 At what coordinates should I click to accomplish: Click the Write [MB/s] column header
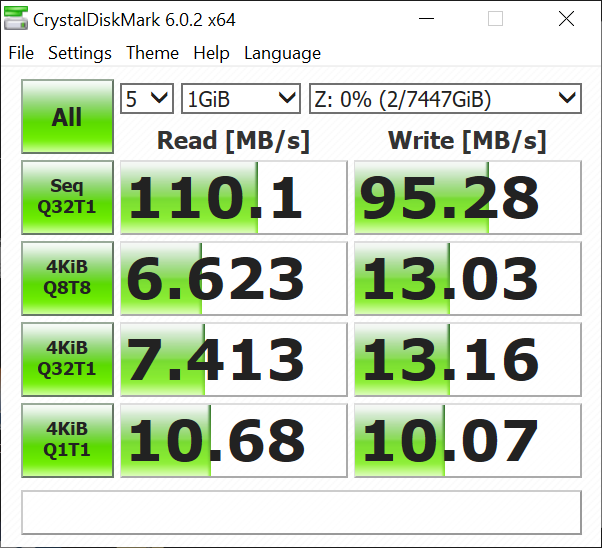[467, 141]
